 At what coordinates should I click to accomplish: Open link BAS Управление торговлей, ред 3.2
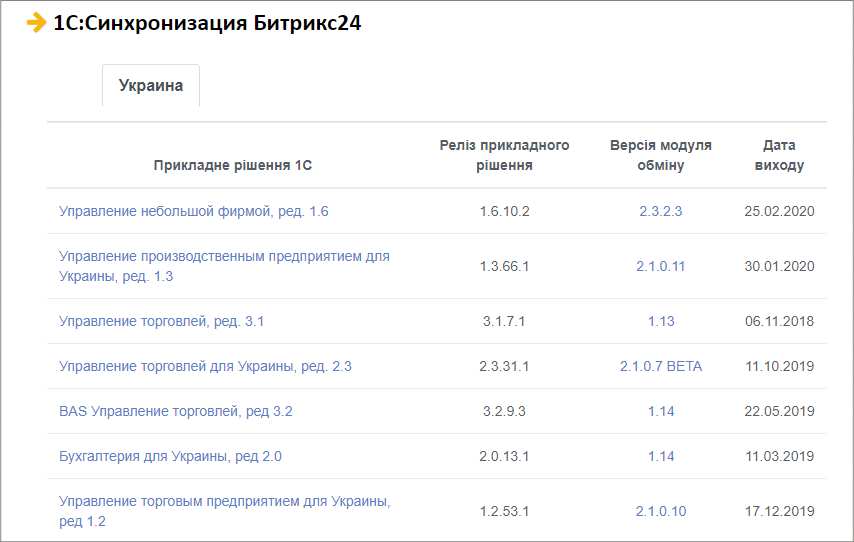175,411
